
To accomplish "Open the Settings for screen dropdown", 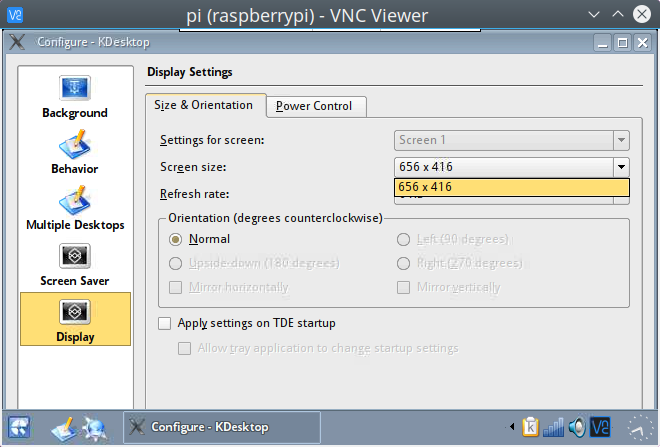I will [x=512, y=140].
